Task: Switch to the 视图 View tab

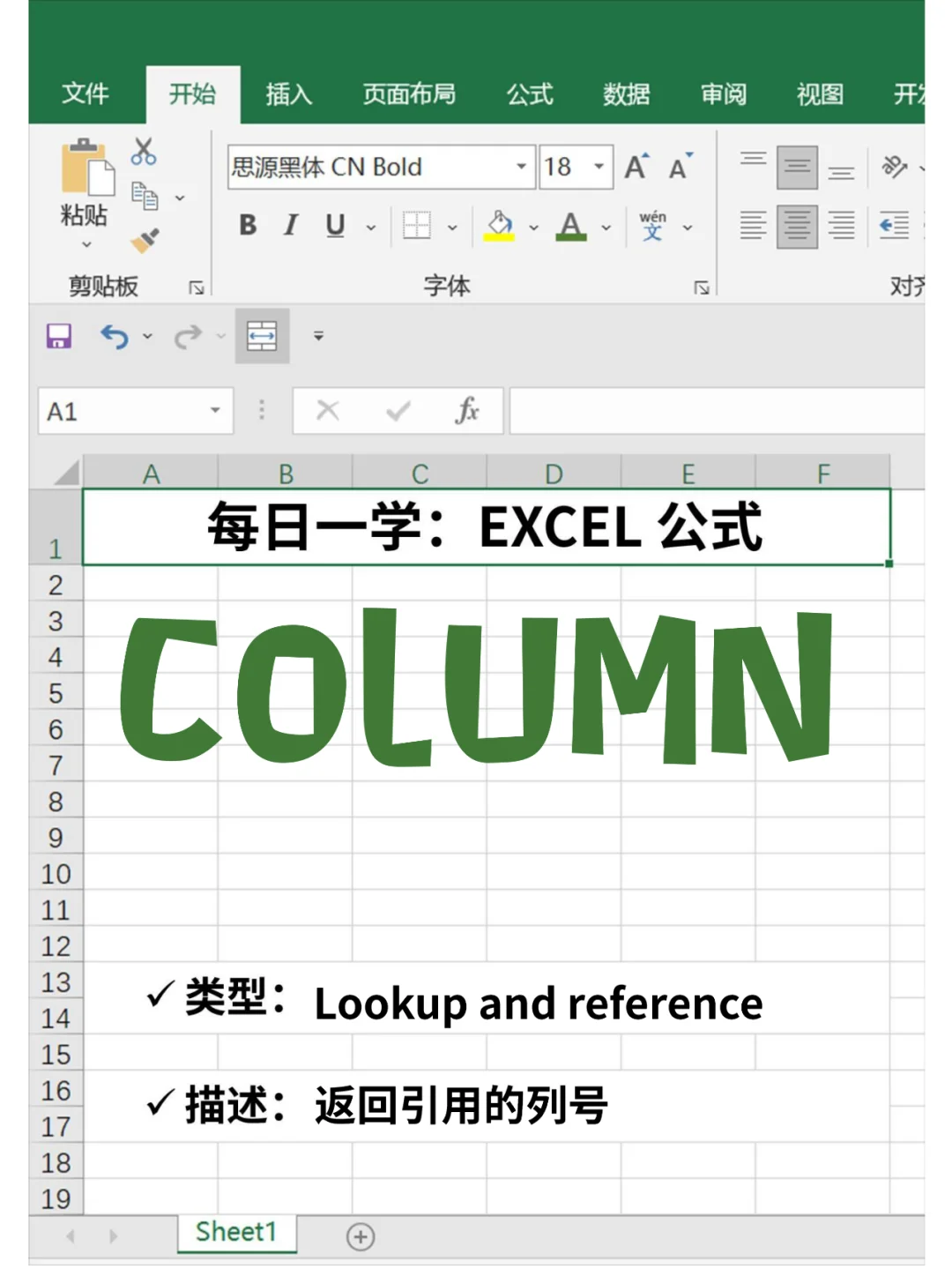Action: [x=820, y=94]
